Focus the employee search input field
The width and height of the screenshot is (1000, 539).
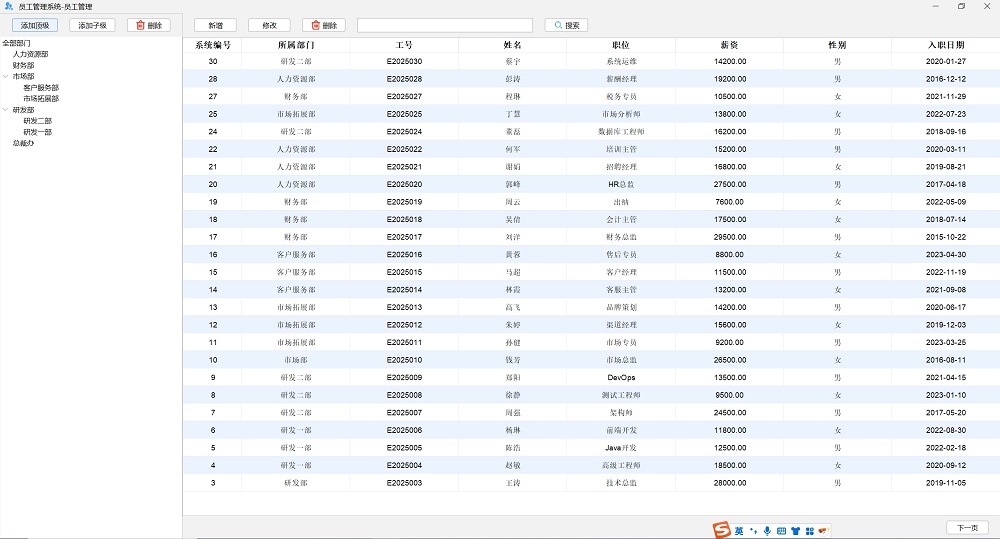pos(445,26)
